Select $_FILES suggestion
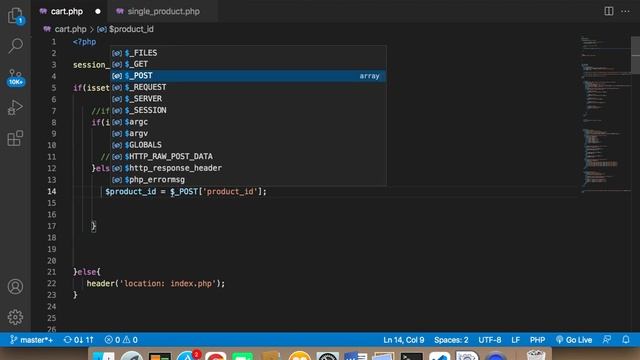Screen dimensions: 640x360 pyautogui.click(x=248, y=53)
